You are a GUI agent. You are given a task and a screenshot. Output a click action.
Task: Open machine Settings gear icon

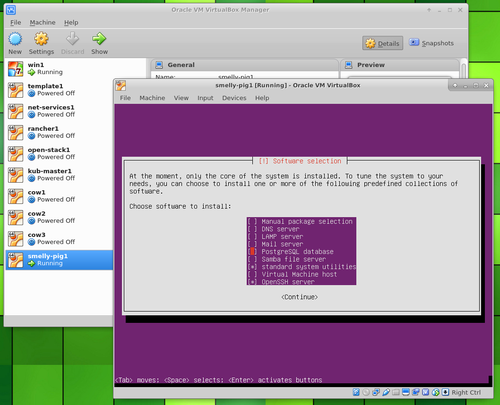click(x=41, y=39)
